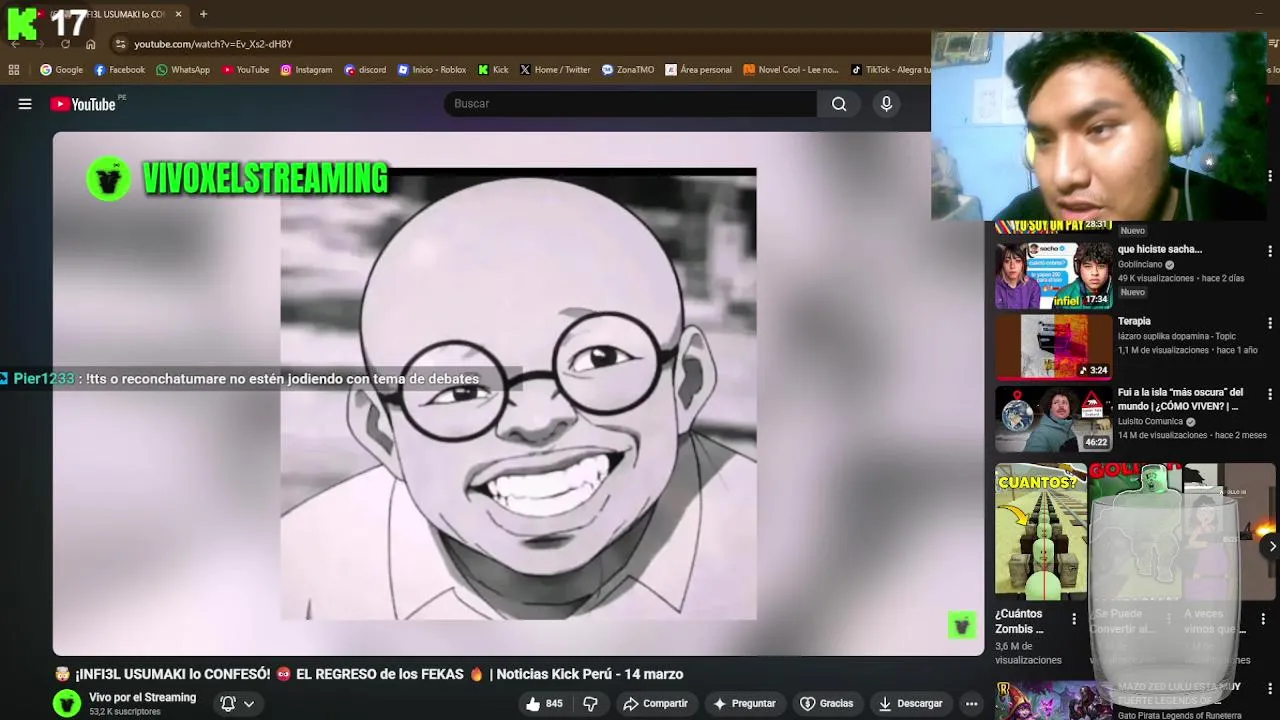Open a new browser tab
1280x720 pixels.
click(203, 14)
